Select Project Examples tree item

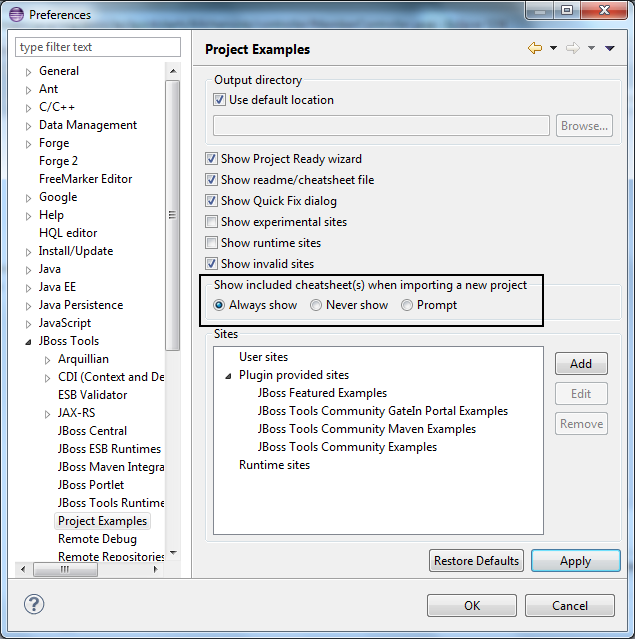click(x=102, y=521)
